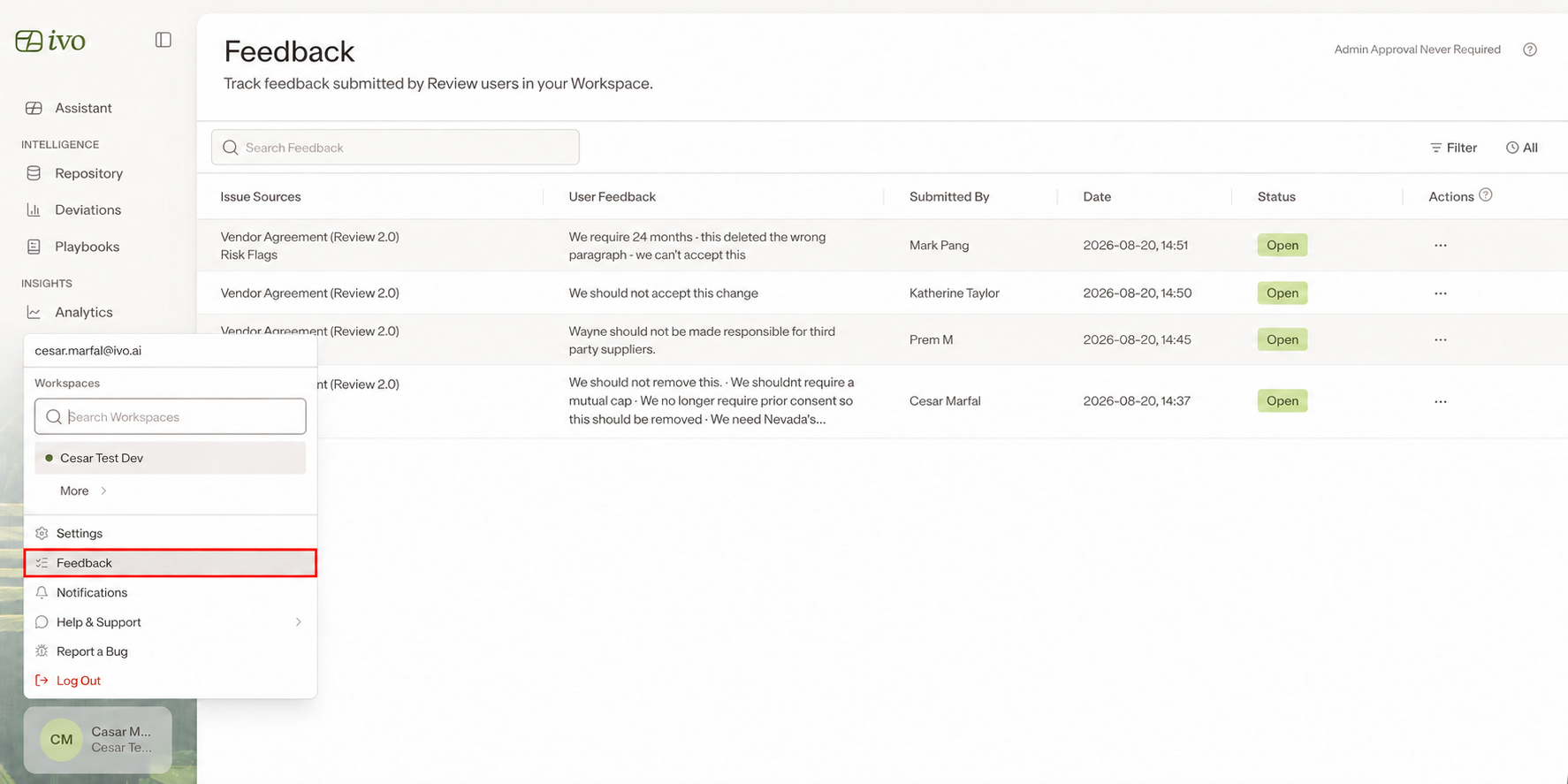Click 'Admin Approval Never Required' text
This screenshot has width=1568, height=784.
[x=1418, y=49]
